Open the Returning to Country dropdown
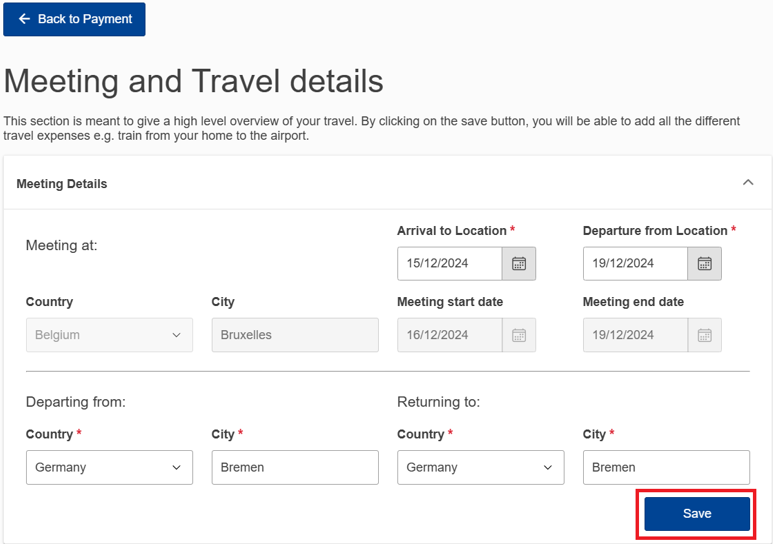 tap(481, 467)
